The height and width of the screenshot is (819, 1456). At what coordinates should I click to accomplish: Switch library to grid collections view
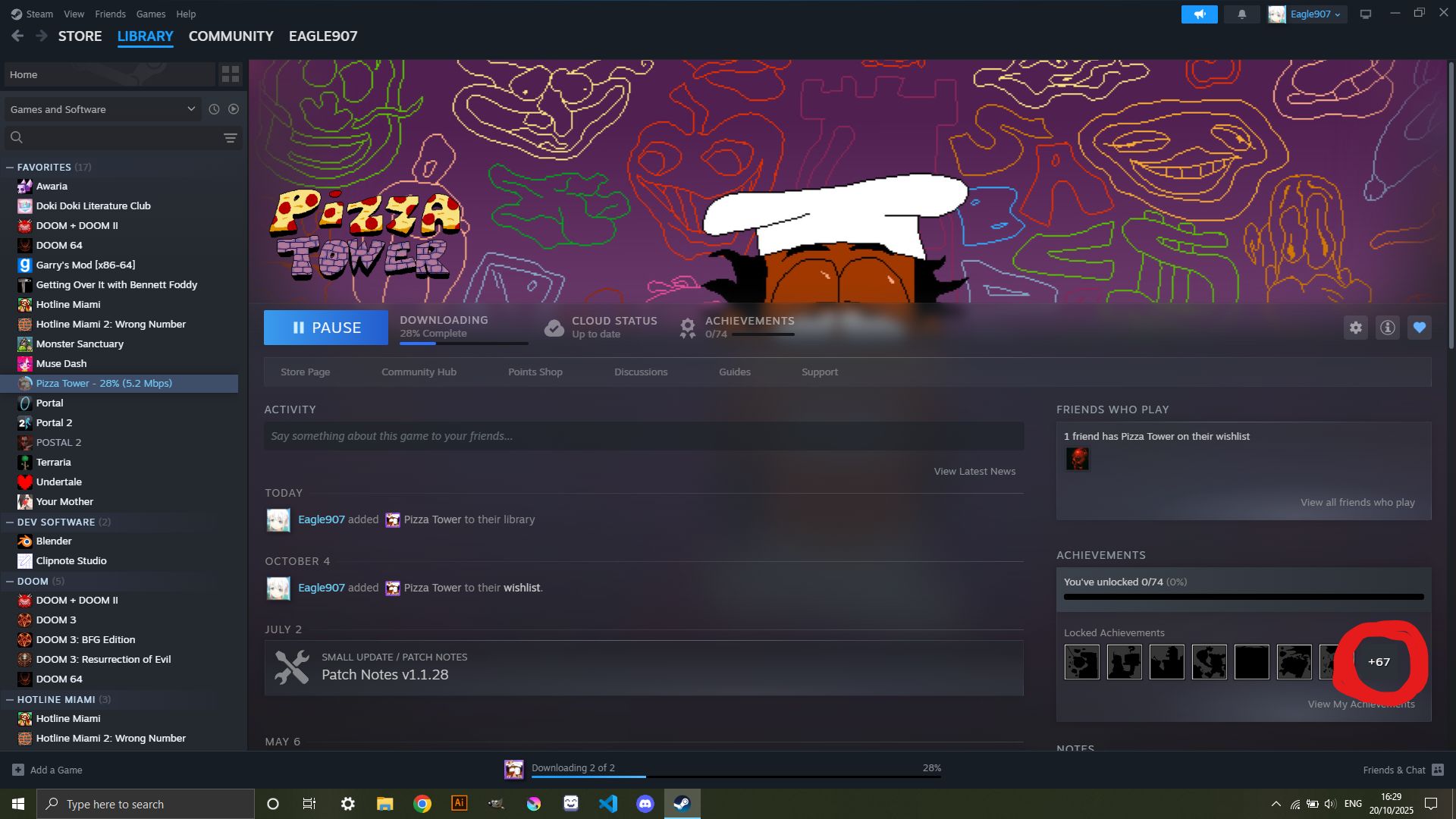click(231, 74)
